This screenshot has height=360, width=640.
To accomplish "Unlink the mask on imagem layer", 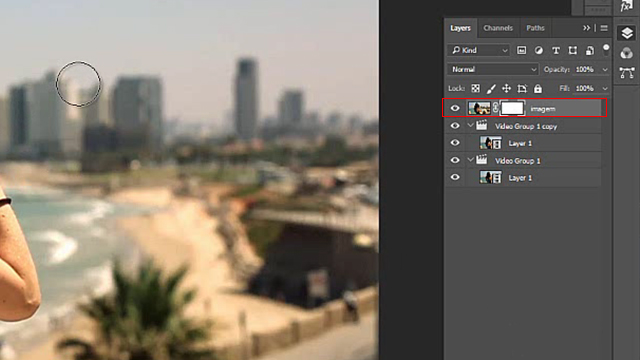I will click(496, 108).
